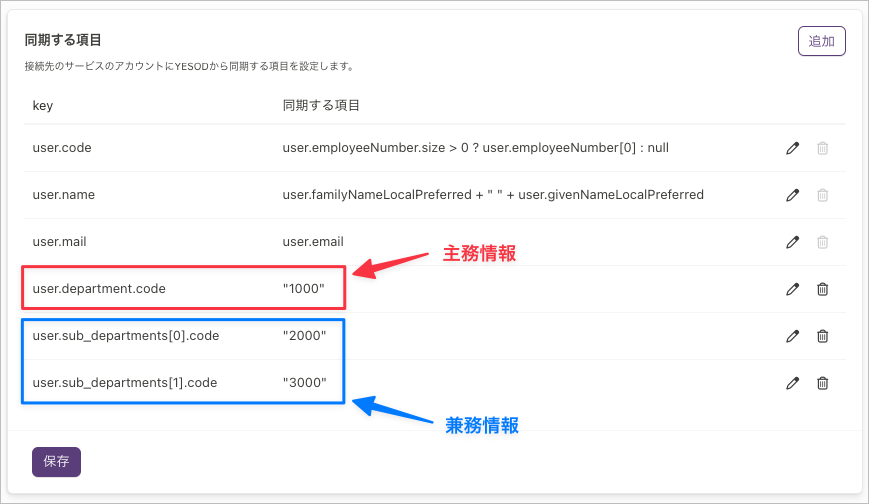Click the description text mentioning YESOD
This screenshot has width=869, height=504.
point(190,67)
